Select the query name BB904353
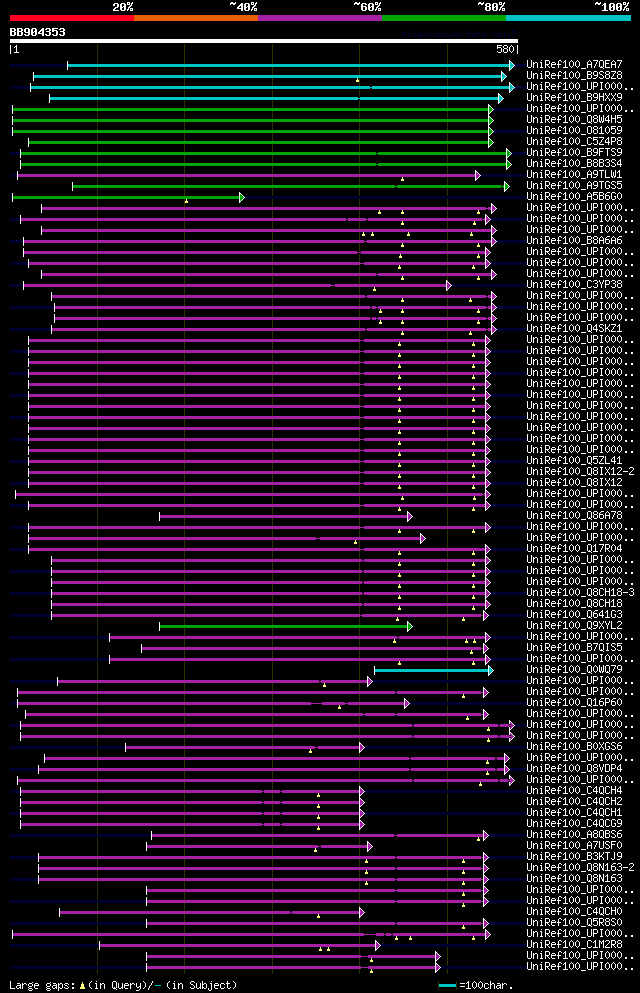 [37, 32]
